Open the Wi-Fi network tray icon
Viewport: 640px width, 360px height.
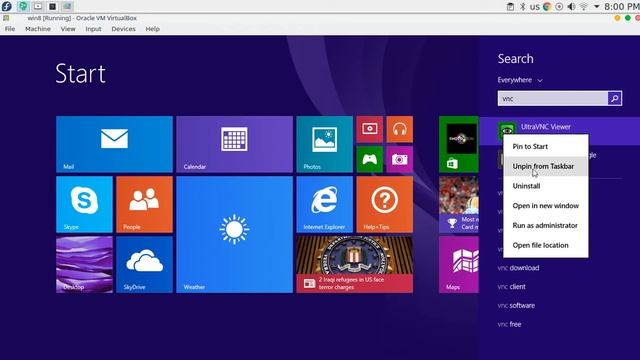pos(584,7)
